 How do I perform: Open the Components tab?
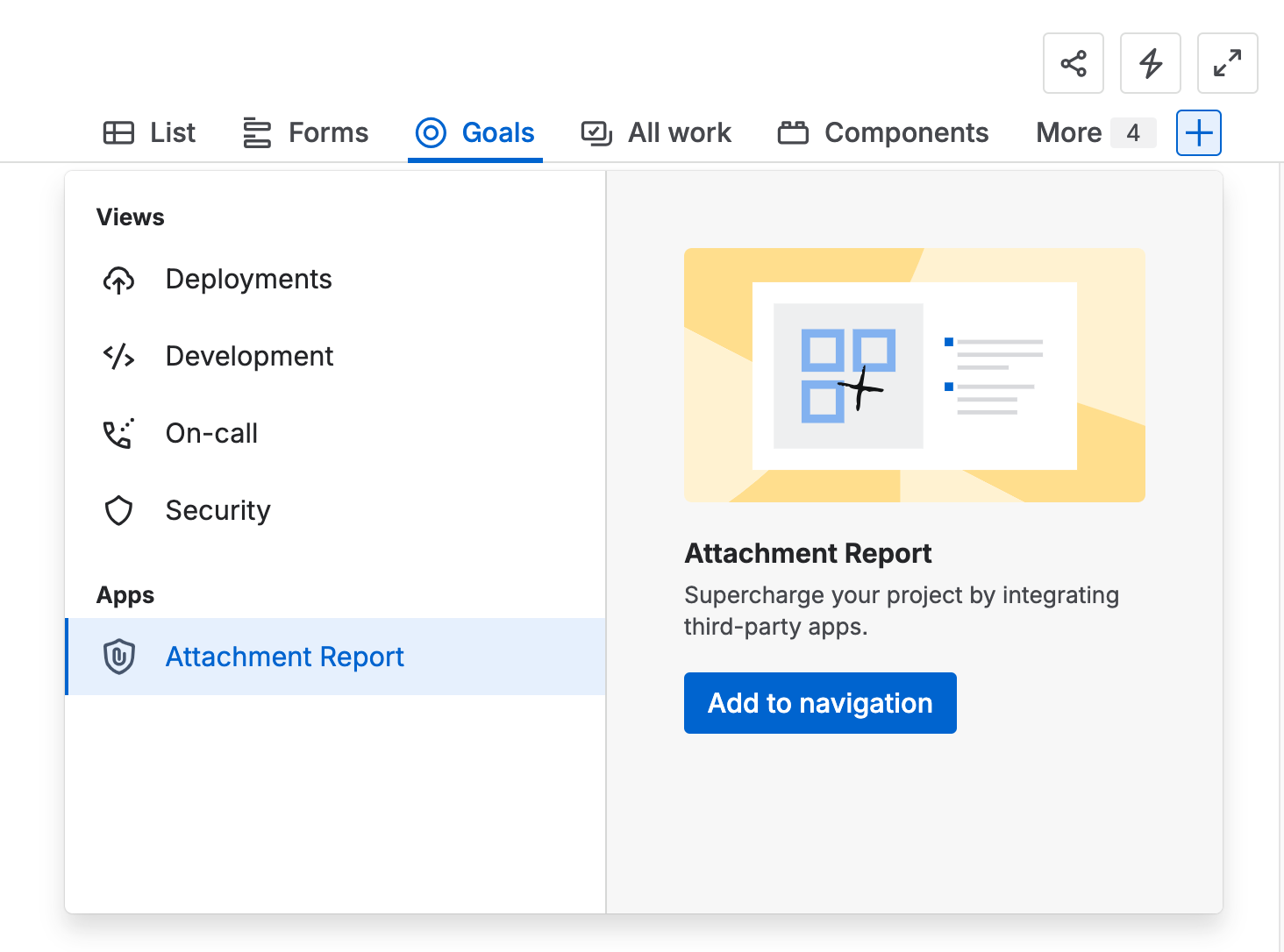point(883,133)
